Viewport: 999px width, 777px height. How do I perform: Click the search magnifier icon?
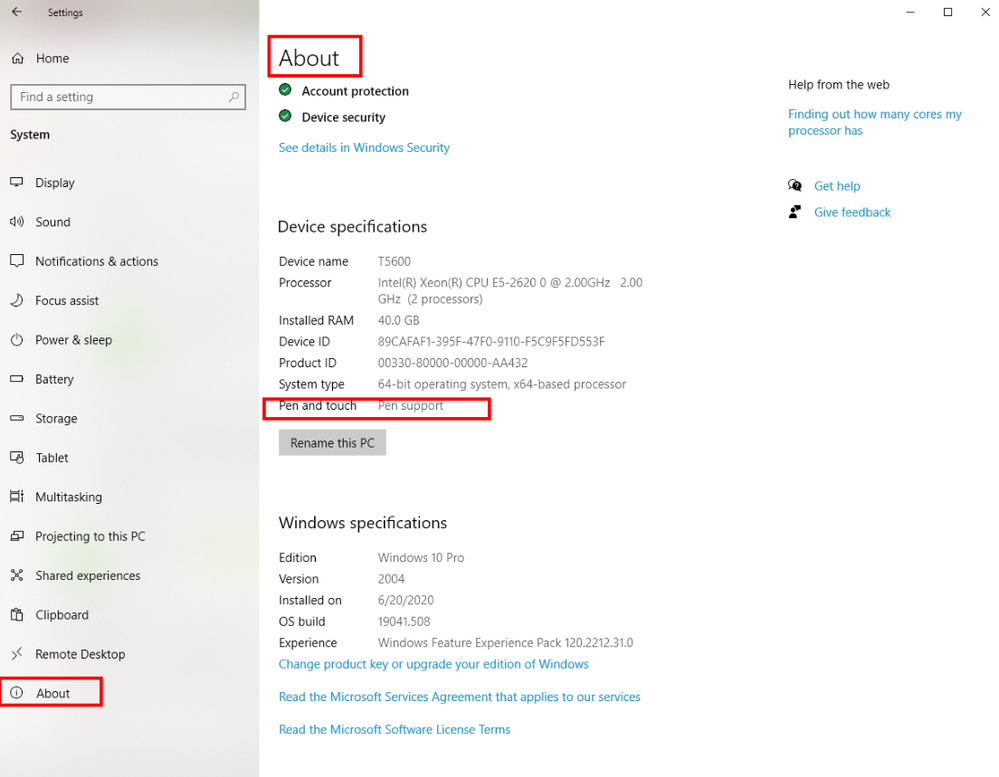[x=234, y=97]
